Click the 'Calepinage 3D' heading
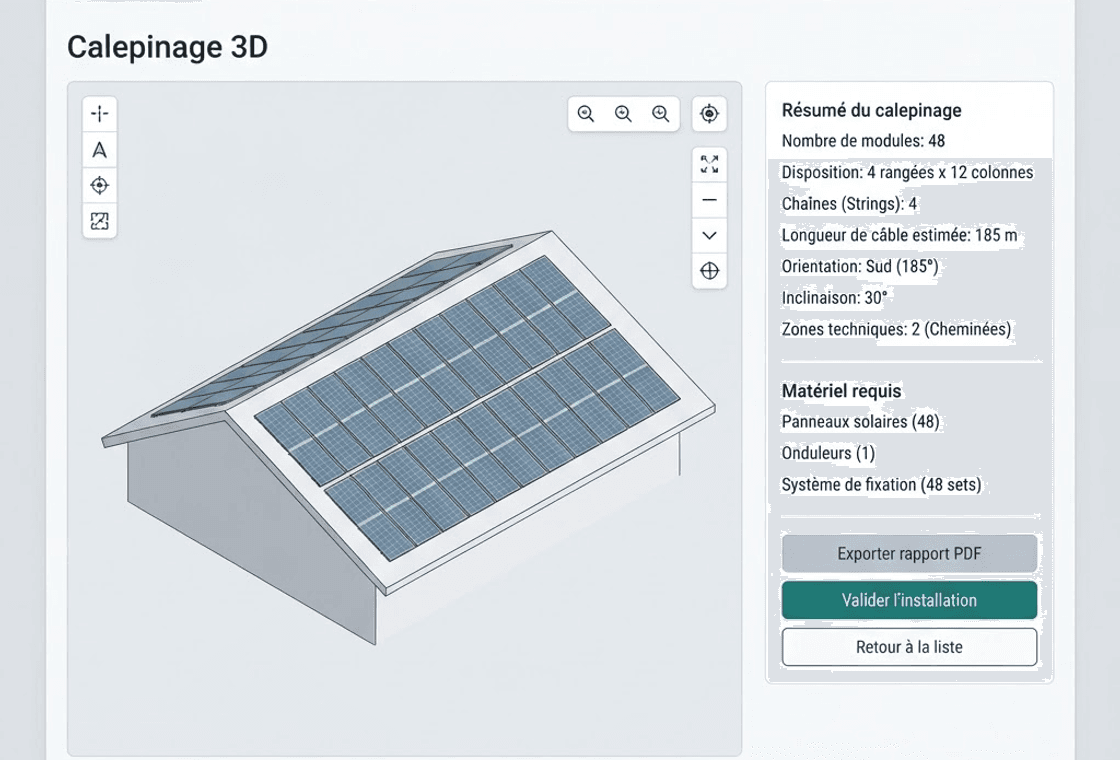1120x760 pixels. click(x=167, y=47)
